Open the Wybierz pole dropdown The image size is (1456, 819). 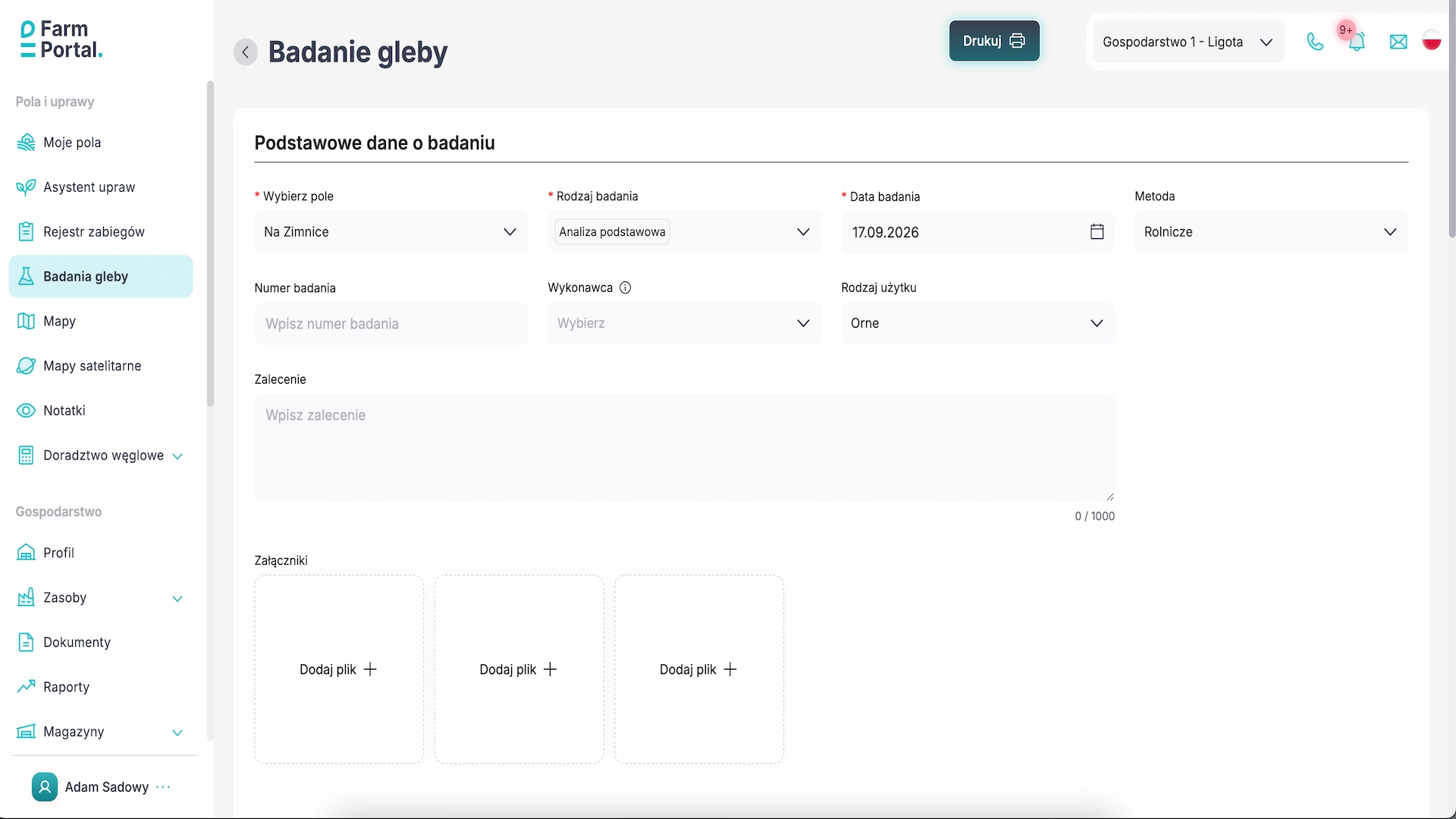coord(391,232)
